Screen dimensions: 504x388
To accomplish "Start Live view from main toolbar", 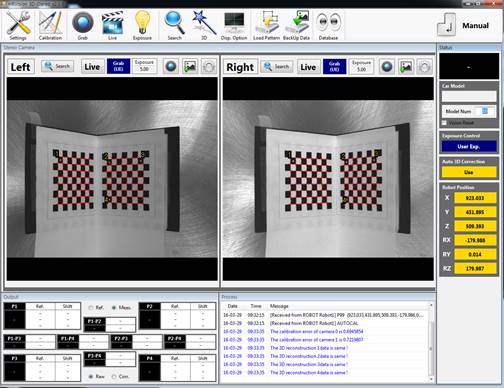I will tap(112, 25).
